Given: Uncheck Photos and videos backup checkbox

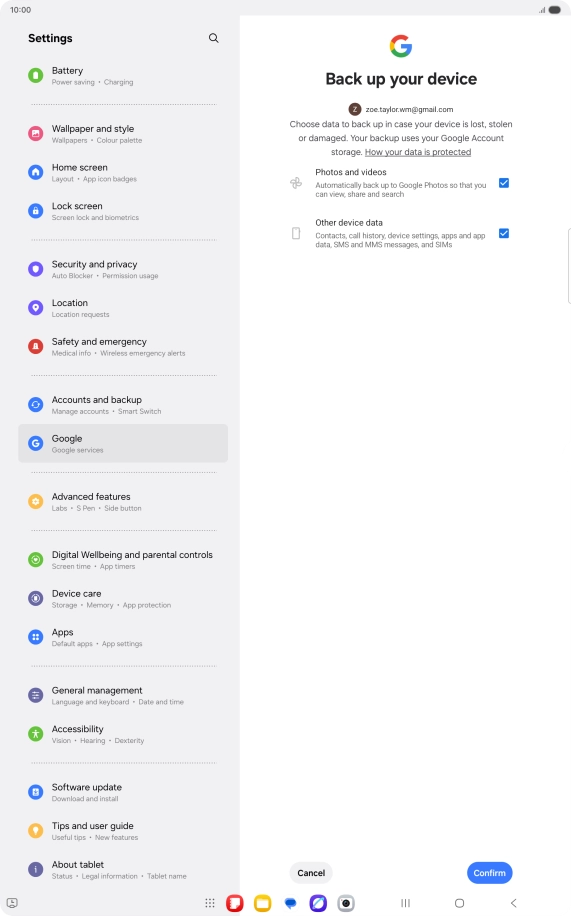Looking at the screenshot, I should pyautogui.click(x=504, y=183).
